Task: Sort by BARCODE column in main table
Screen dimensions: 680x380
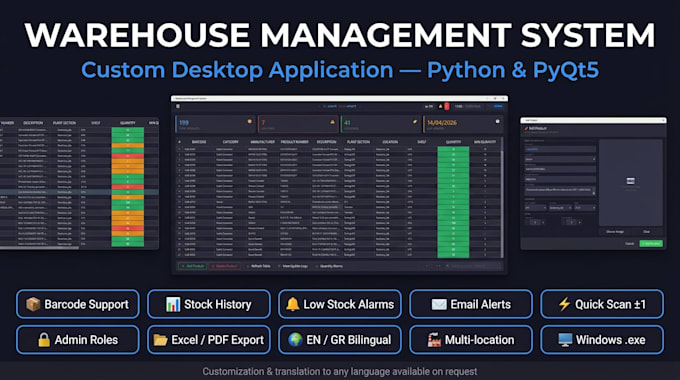Action: 199,142
